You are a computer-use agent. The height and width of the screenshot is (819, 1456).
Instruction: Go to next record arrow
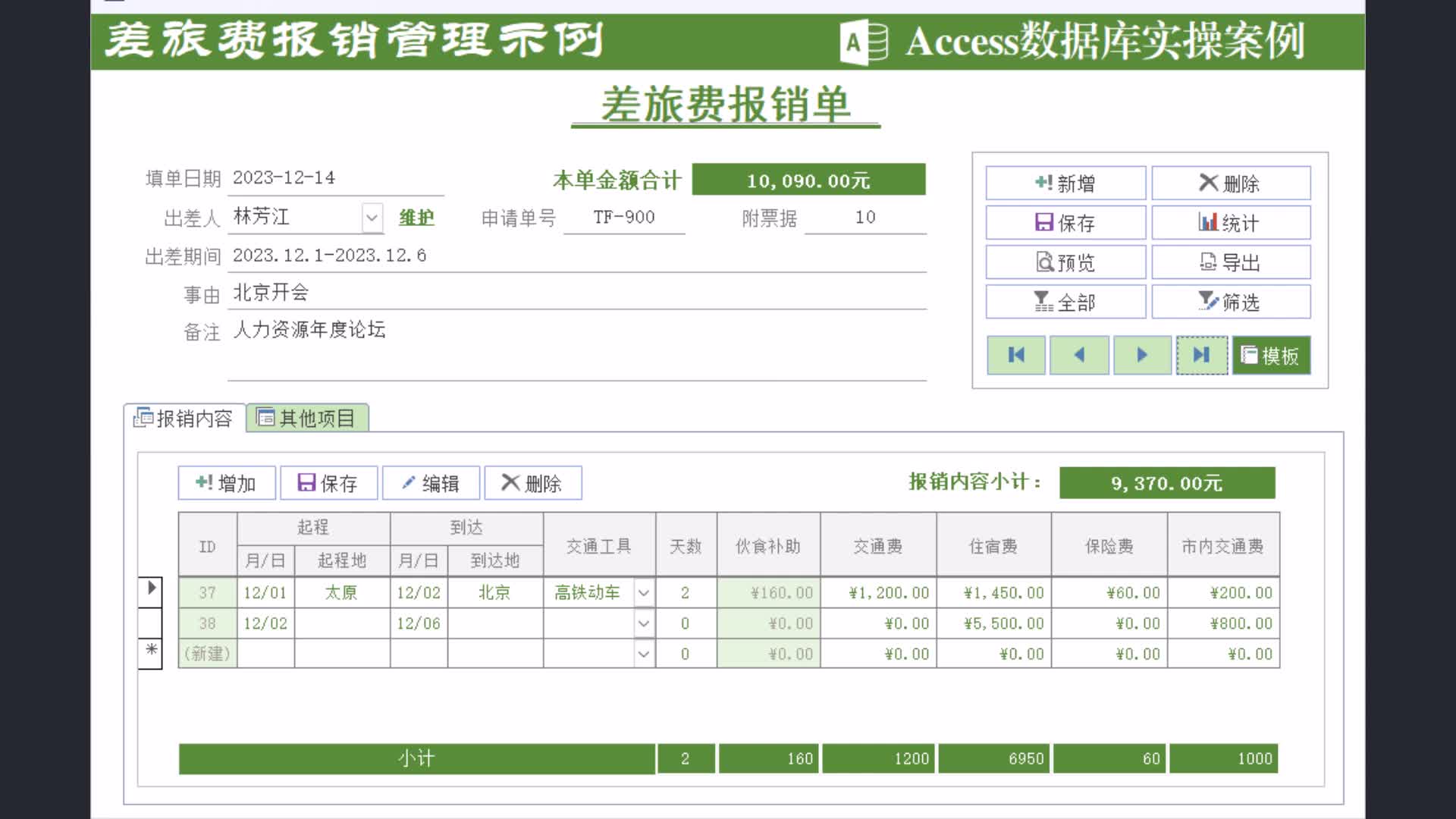[x=1142, y=355]
